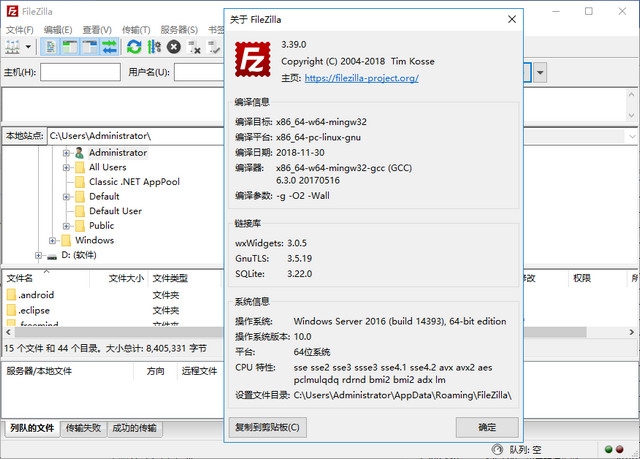Expand the Public folder tree node
Viewport: 640px width, 459px height.
tap(66, 226)
